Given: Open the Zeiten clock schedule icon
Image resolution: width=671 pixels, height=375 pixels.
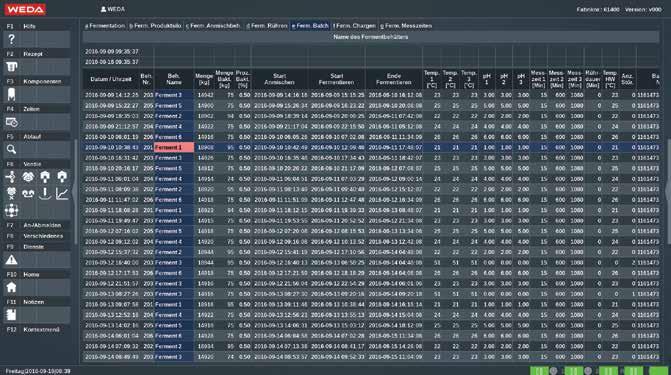Looking at the screenshot, I should (x=12, y=122).
